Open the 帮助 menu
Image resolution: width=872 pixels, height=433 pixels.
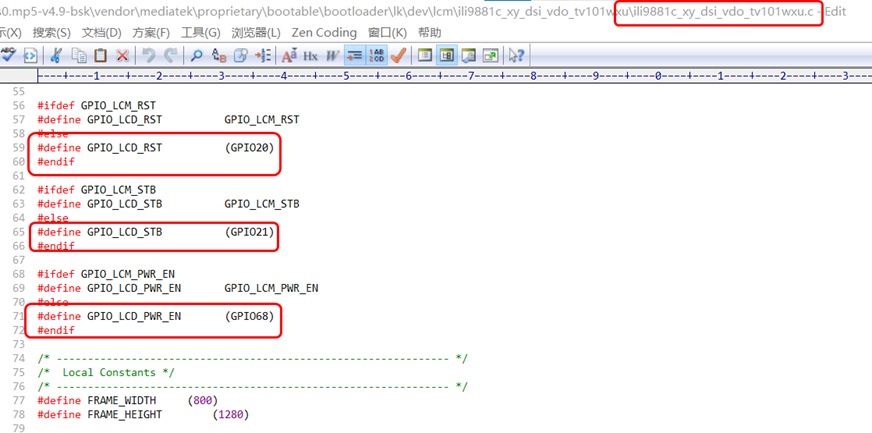429,32
